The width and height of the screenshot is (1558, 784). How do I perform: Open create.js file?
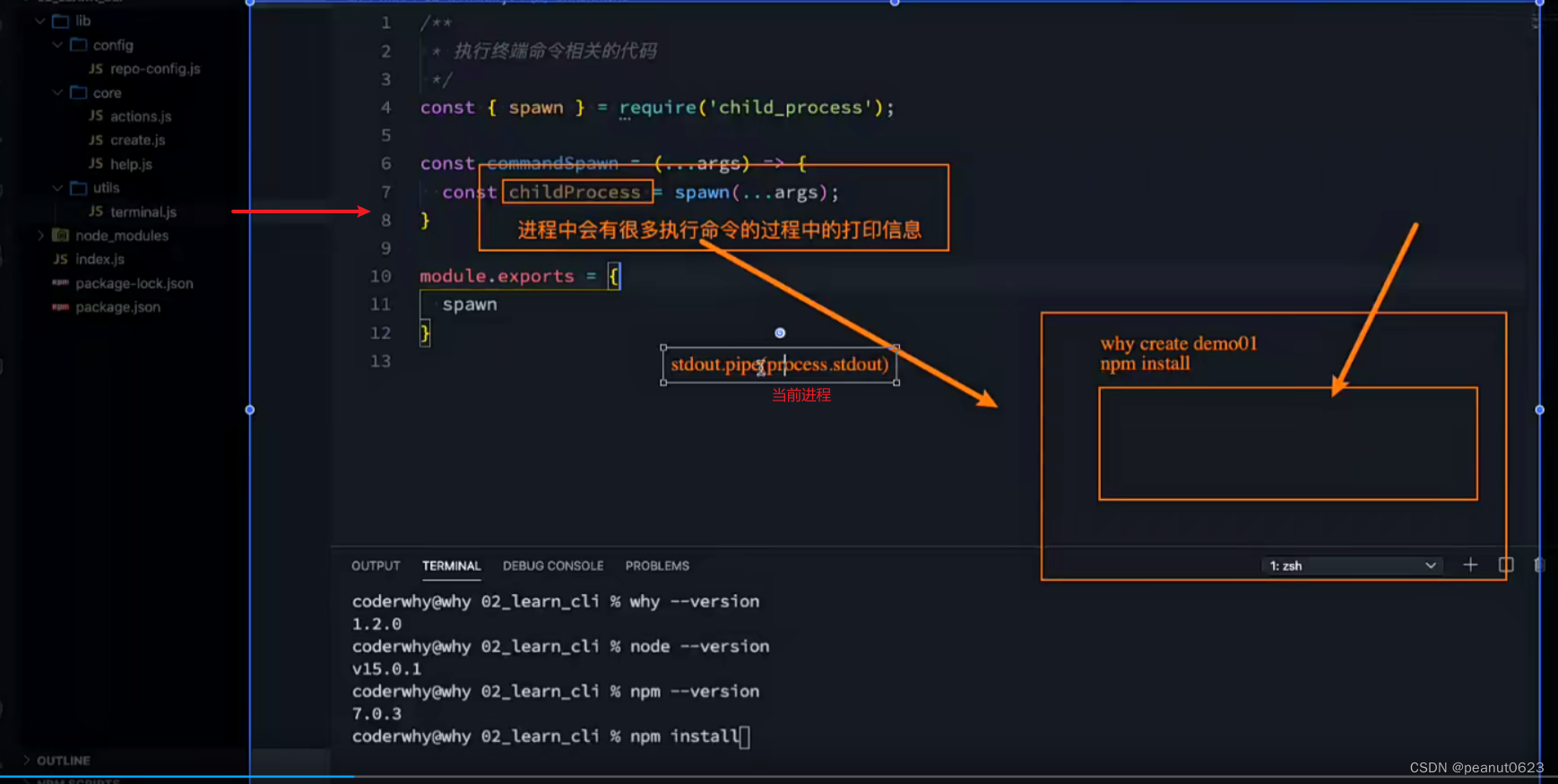pyautogui.click(x=138, y=140)
